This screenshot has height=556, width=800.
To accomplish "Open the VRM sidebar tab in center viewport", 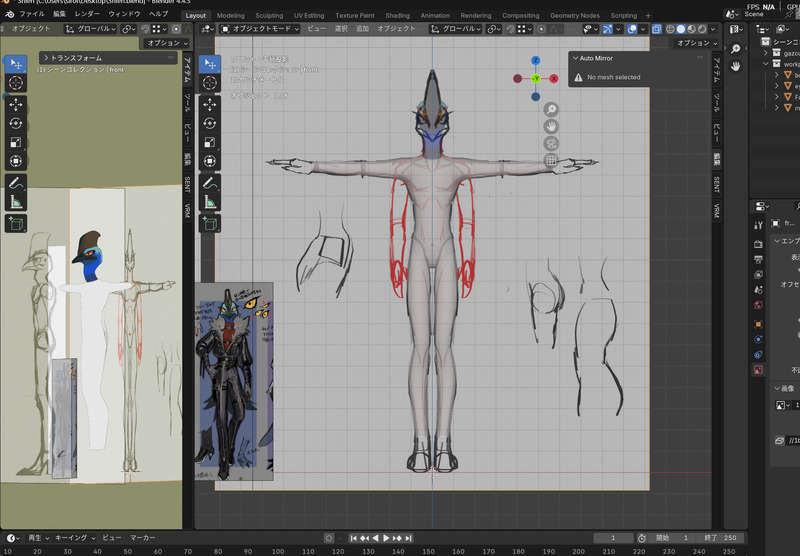I will pyautogui.click(x=717, y=211).
